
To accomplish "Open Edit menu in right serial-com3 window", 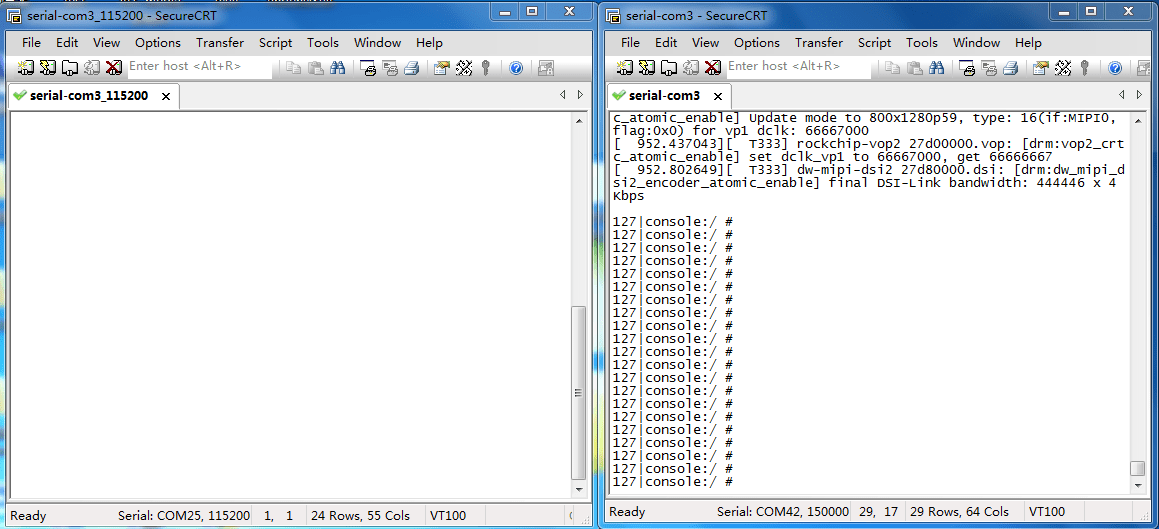I will click(x=666, y=43).
